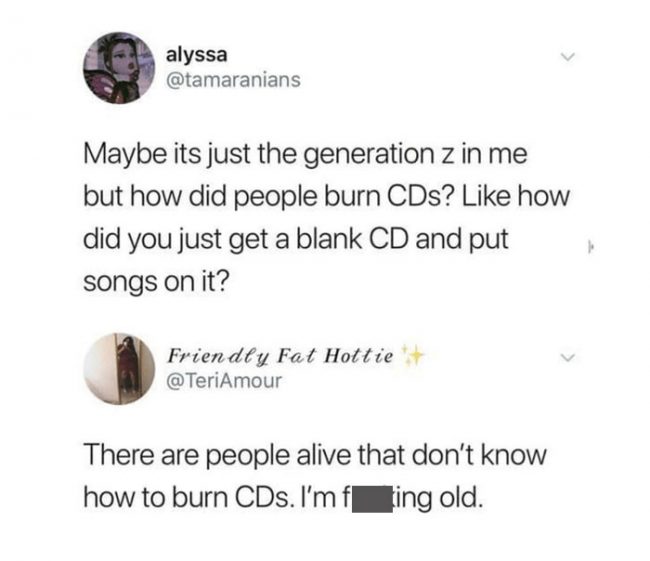Click the Friendly Fat Hottie display name
The width and height of the screenshot is (650, 561).
pyautogui.click(x=280, y=357)
